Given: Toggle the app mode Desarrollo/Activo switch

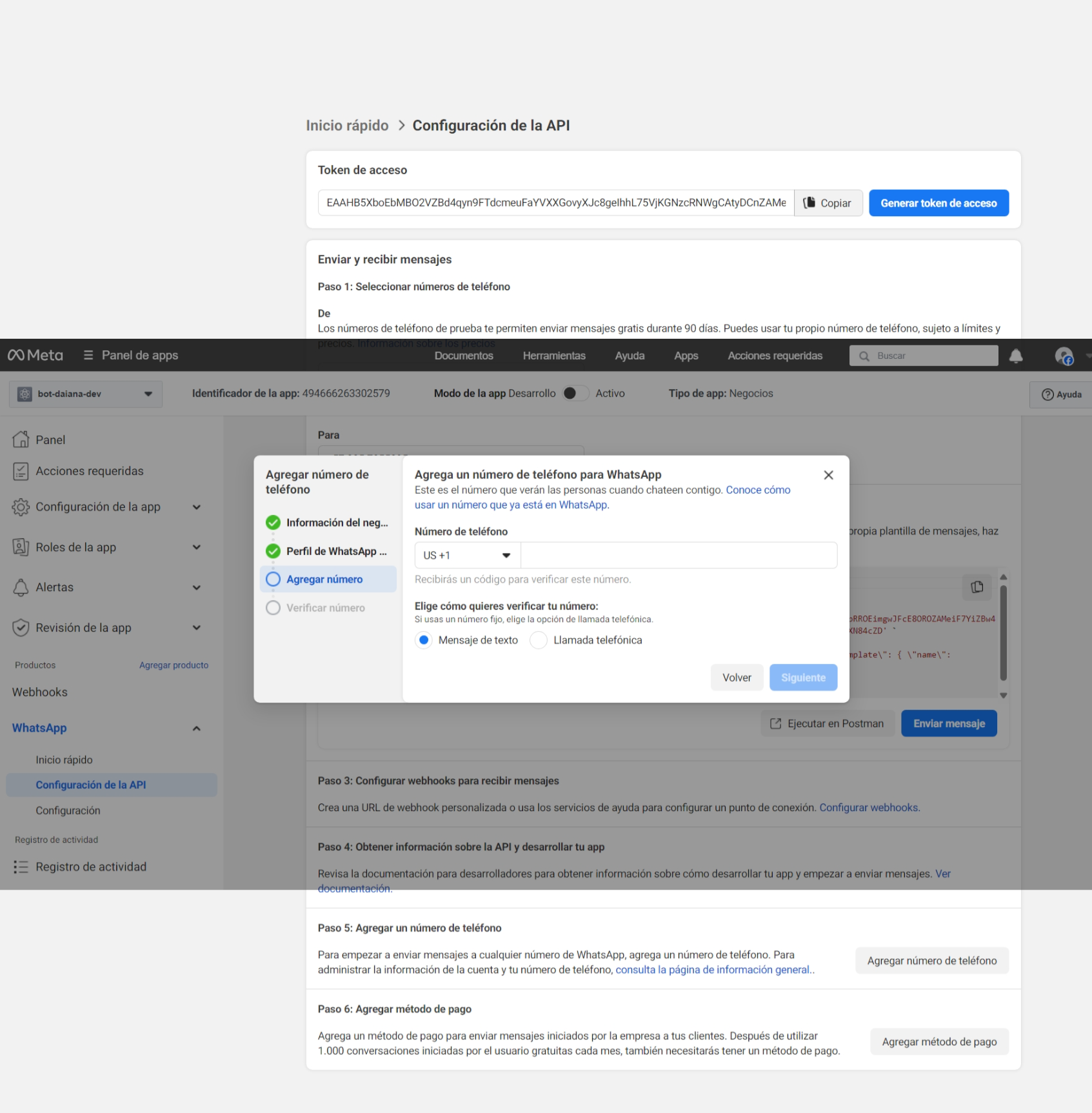Looking at the screenshot, I should point(575,394).
